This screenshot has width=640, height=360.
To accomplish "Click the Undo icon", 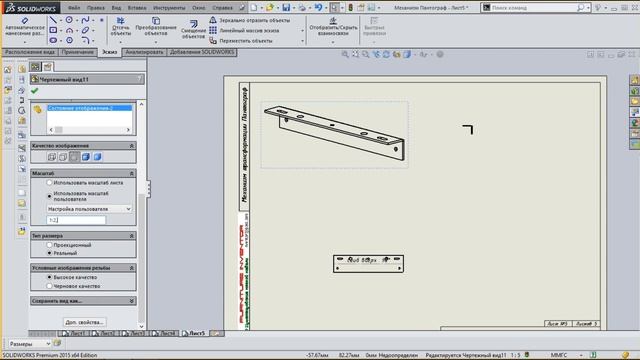I will [x=318, y=7].
